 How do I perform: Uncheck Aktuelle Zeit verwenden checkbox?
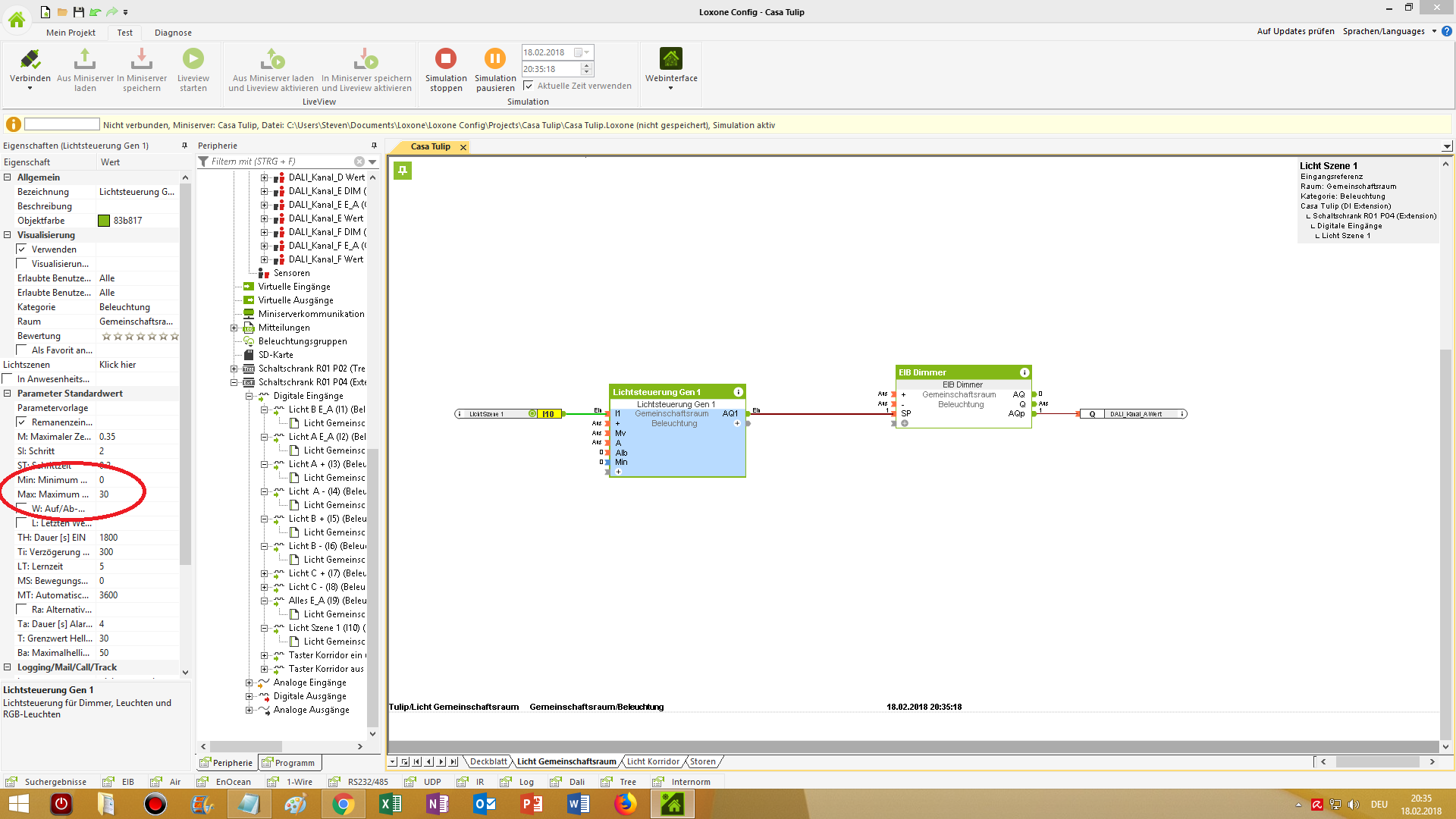tap(529, 86)
